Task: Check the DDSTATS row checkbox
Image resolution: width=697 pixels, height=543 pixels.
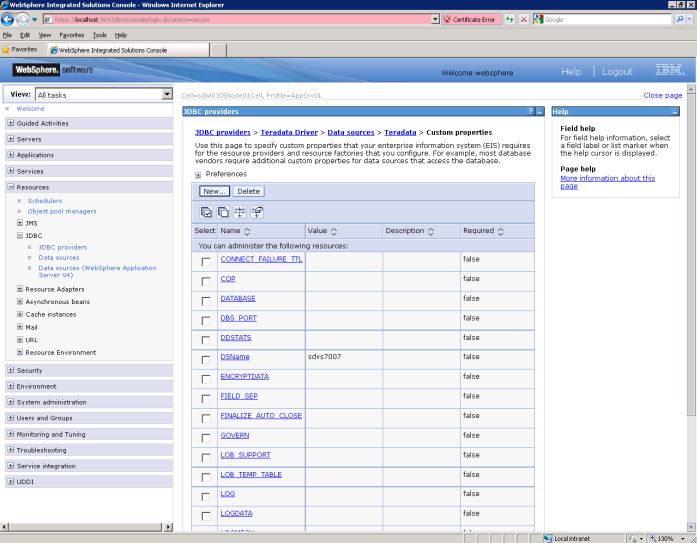Action: (206, 340)
